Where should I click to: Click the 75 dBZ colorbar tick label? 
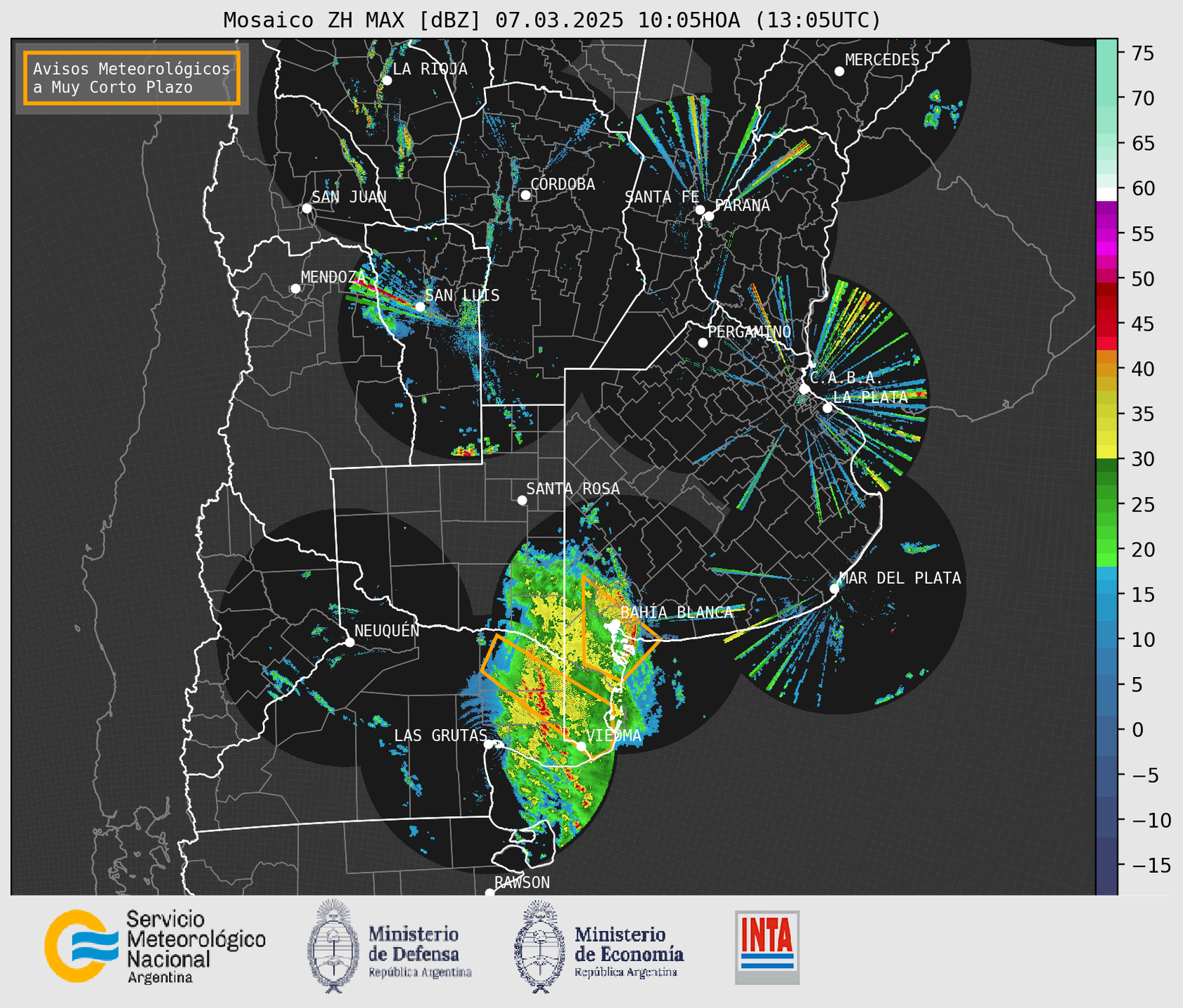[1142, 53]
